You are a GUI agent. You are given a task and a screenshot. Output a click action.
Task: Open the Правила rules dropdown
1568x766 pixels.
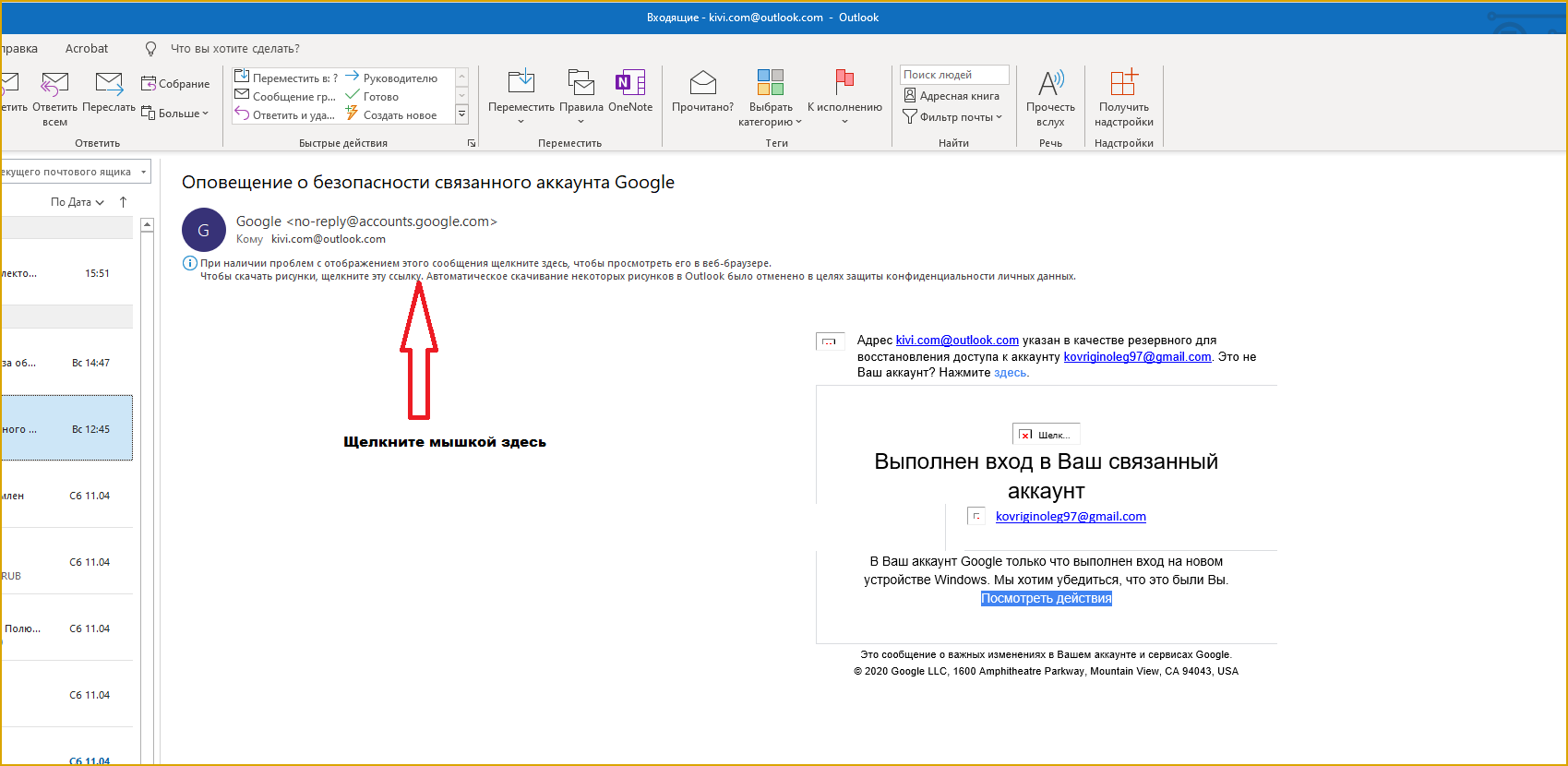coord(581,97)
